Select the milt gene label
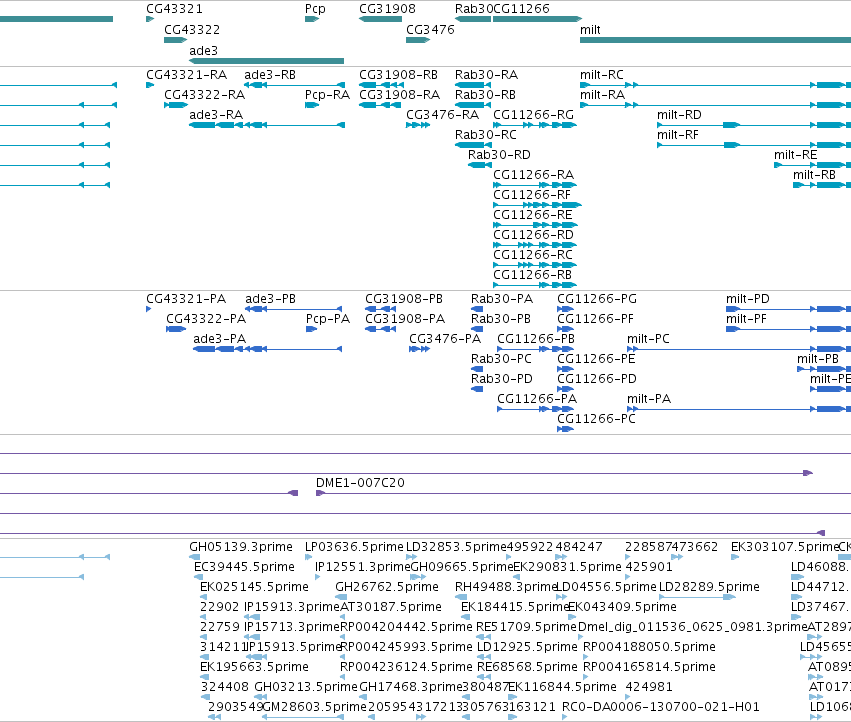This screenshot has height=722, width=851. click(590, 29)
